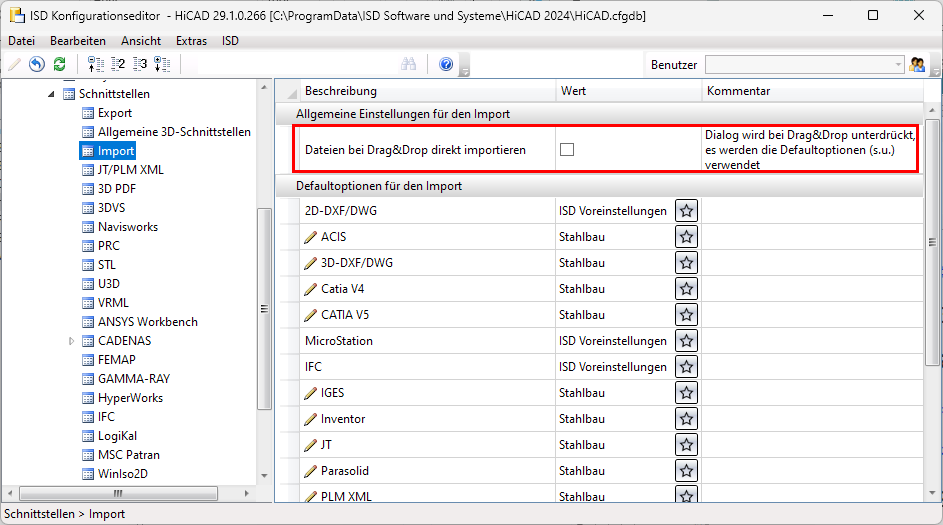Click the tree panel vertical scrollbar thumb
This screenshot has height=525, width=943.
coord(264,309)
